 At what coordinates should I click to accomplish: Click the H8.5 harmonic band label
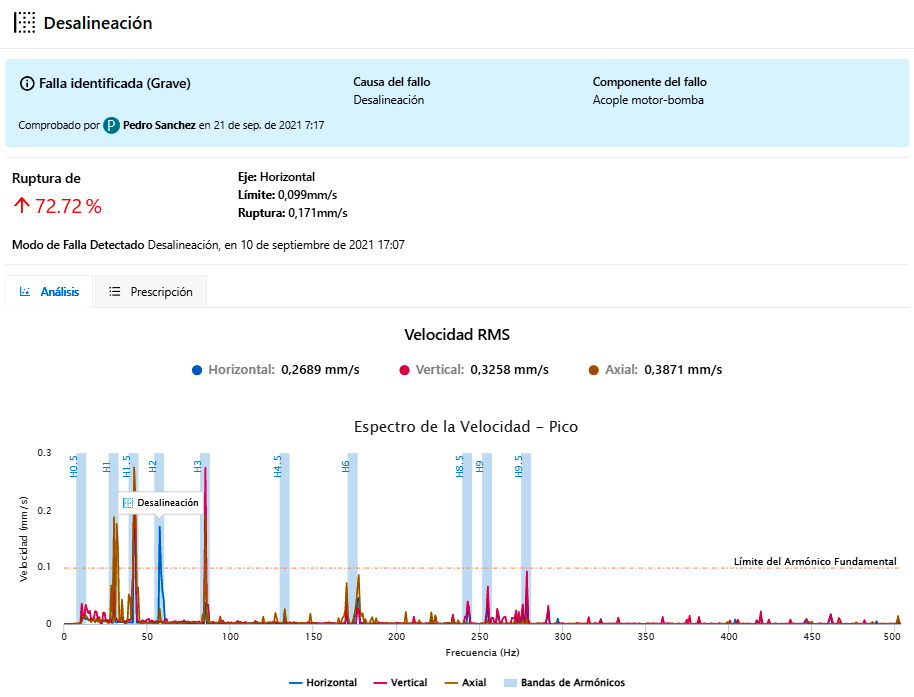(x=459, y=467)
